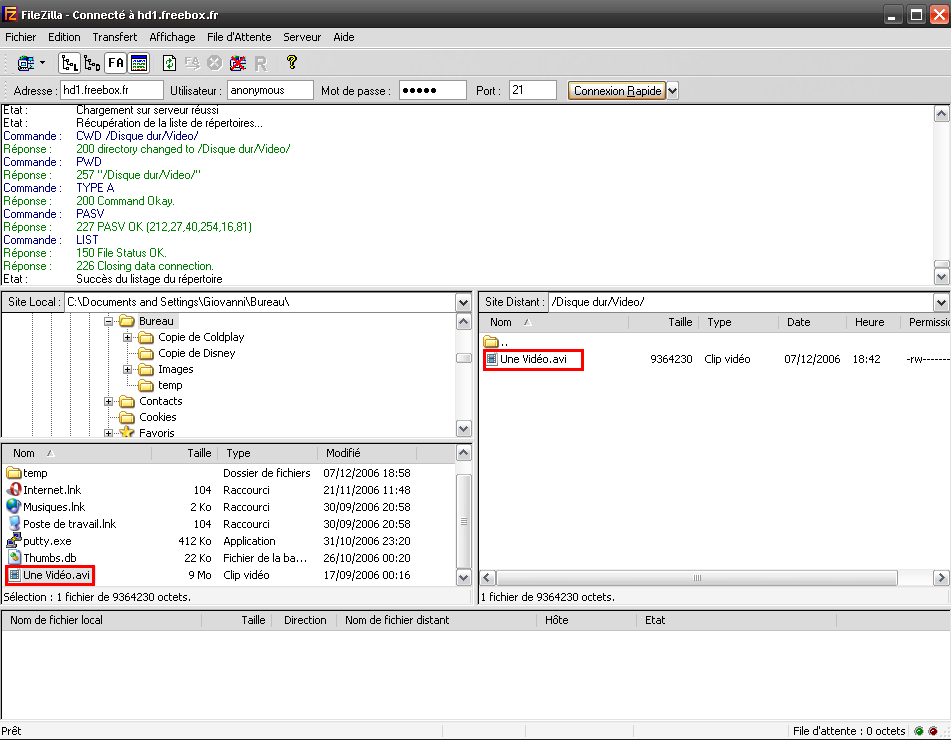The height and width of the screenshot is (740, 951).
Task: Sort the remote files by the Date column
Action: coord(812,322)
